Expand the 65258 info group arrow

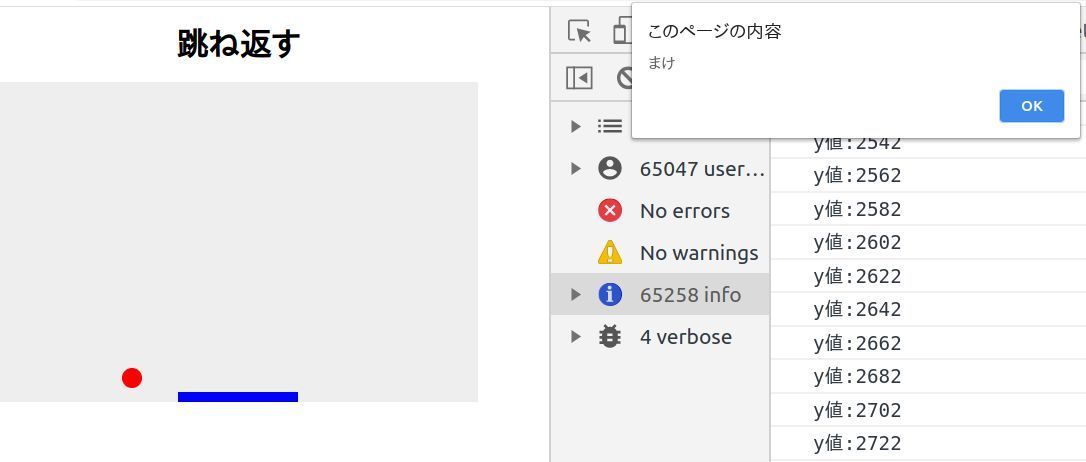576,294
